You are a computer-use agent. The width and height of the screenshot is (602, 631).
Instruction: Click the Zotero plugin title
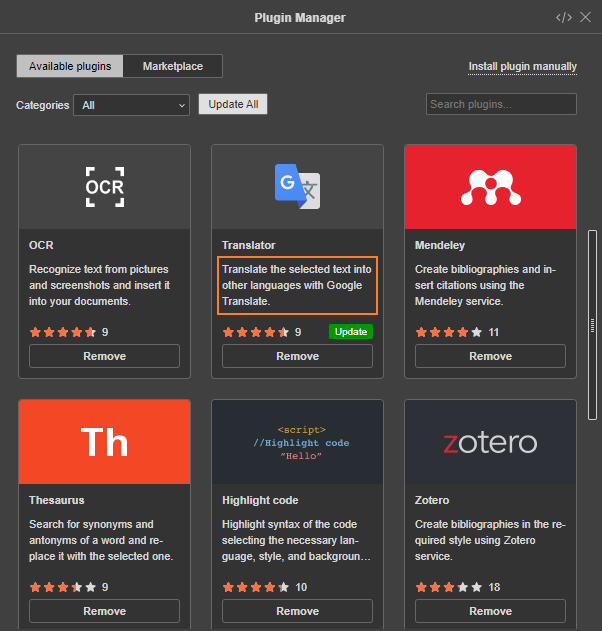click(432, 500)
